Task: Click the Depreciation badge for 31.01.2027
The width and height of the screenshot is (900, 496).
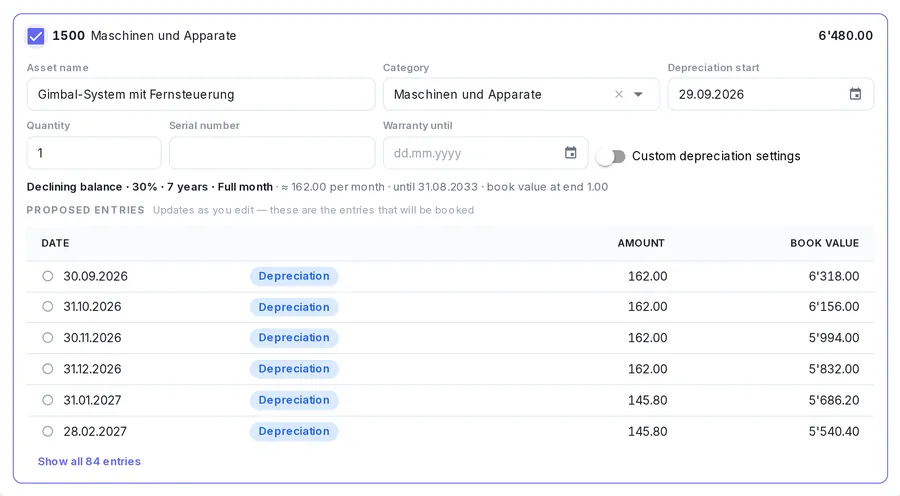Action: click(x=294, y=400)
